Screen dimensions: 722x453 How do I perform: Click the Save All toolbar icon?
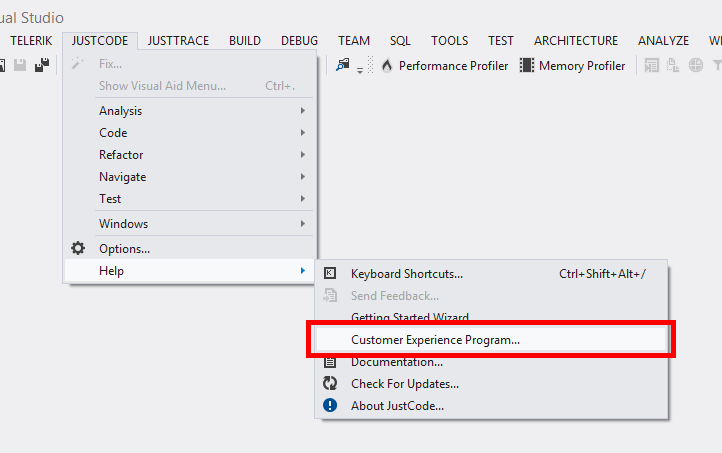pyautogui.click(x=42, y=65)
